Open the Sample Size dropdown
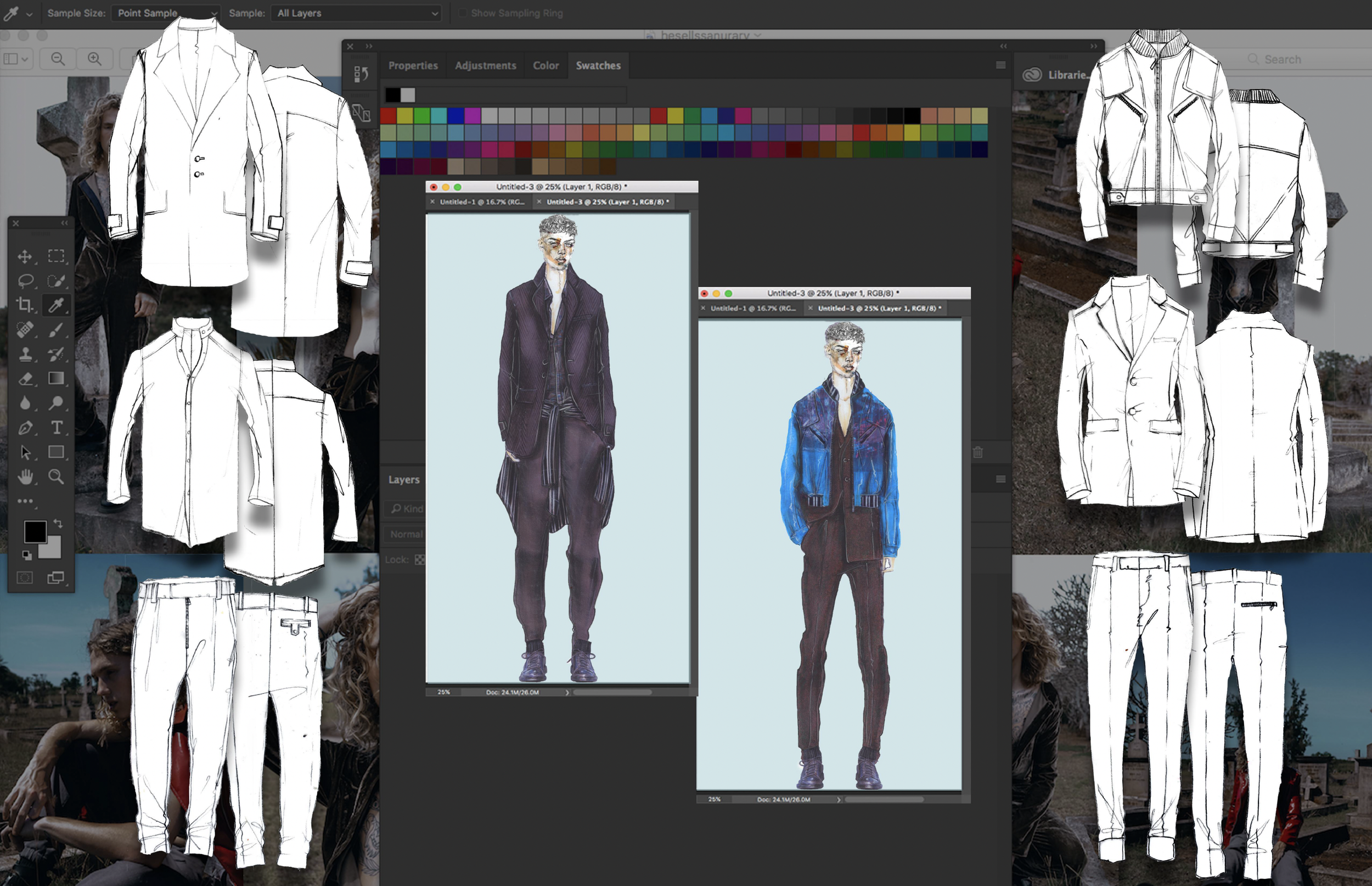The height and width of the screenshot is (886, 1372). point(165,13)
